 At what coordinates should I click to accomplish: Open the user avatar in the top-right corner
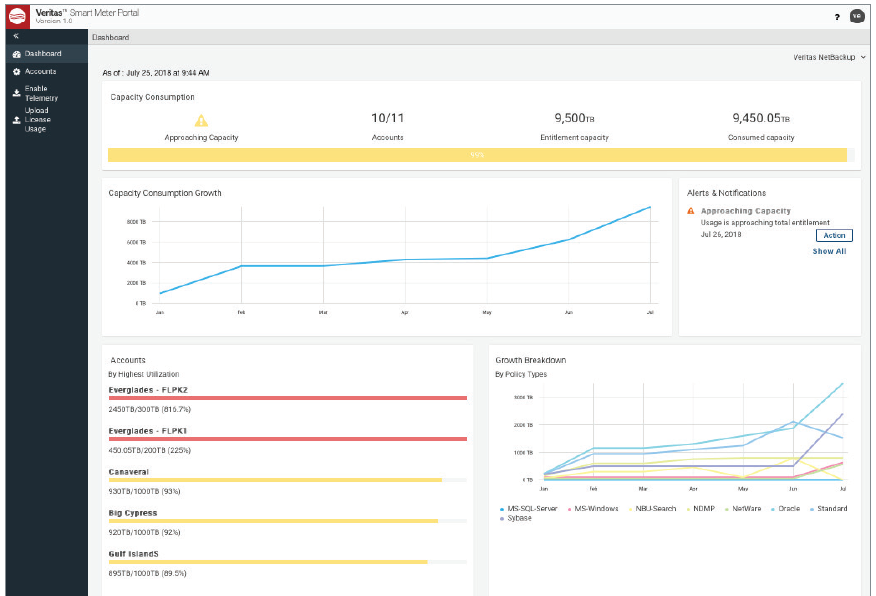858,15
